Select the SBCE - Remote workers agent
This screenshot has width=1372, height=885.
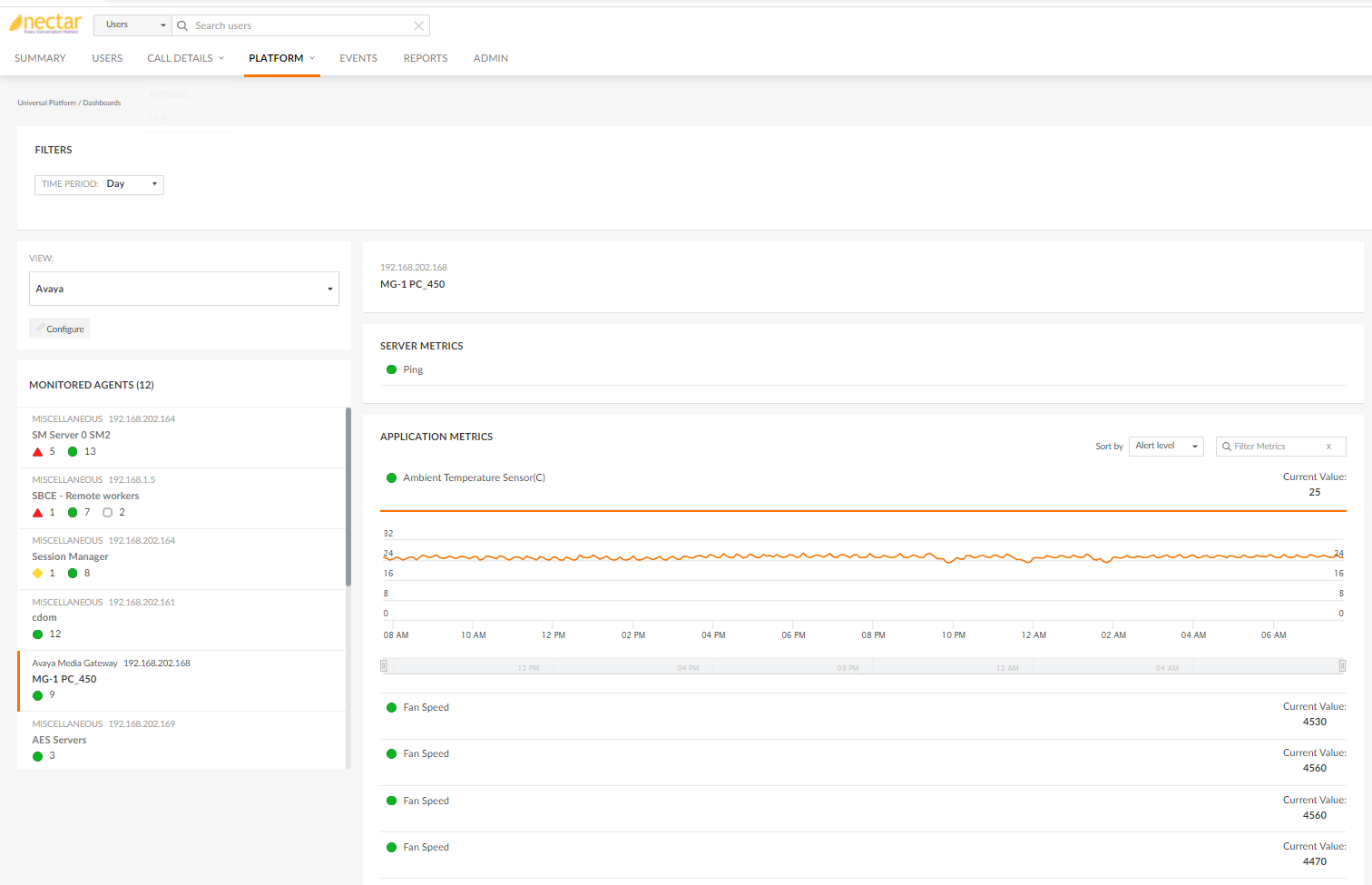coord(181,497)
